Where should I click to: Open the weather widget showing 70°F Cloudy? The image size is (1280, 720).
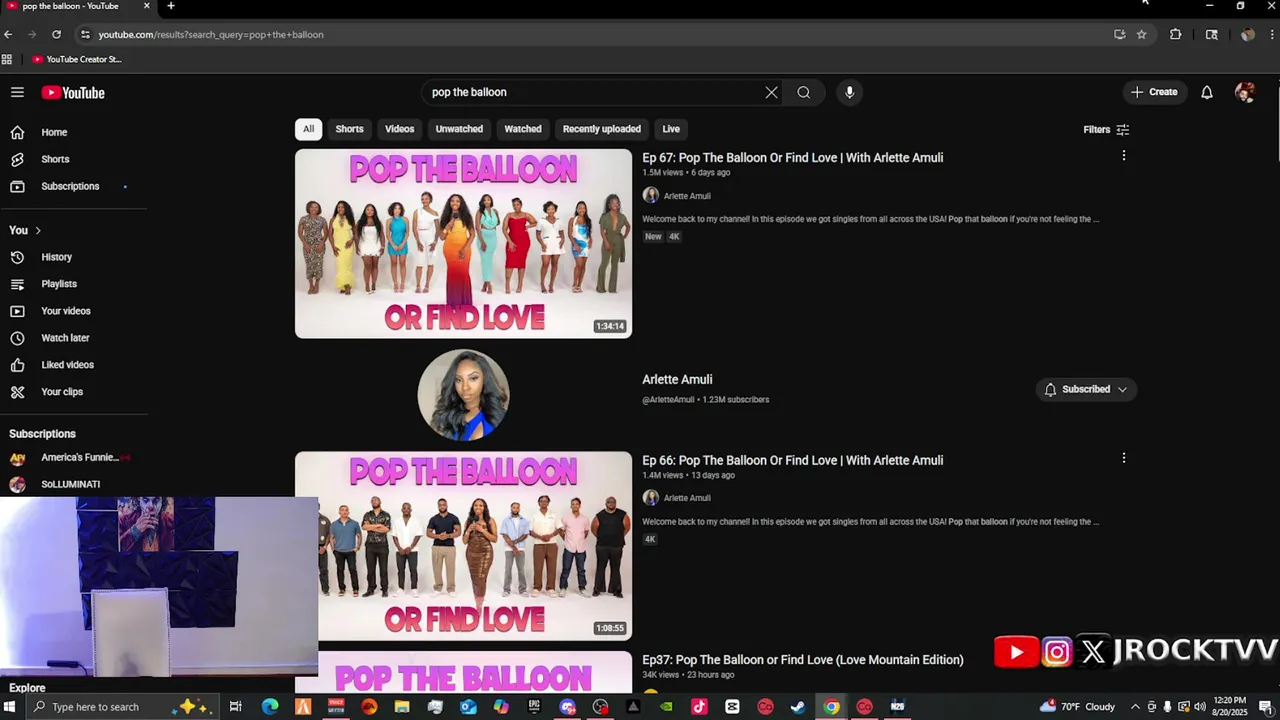tap(1078, 707)
